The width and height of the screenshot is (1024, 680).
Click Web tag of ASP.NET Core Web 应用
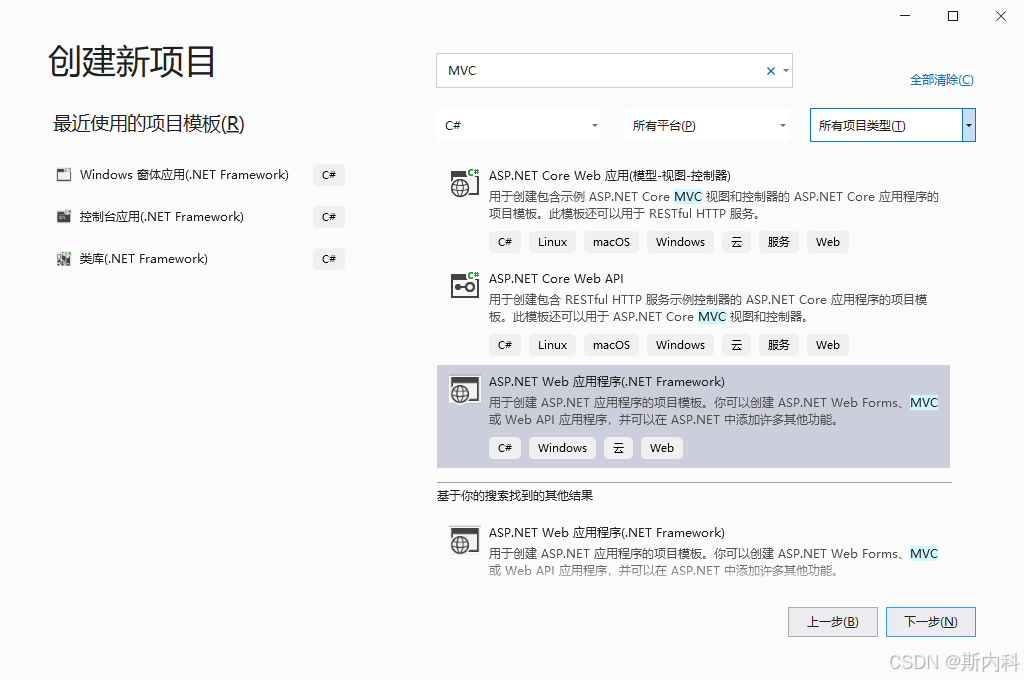[x=827, y=242]
